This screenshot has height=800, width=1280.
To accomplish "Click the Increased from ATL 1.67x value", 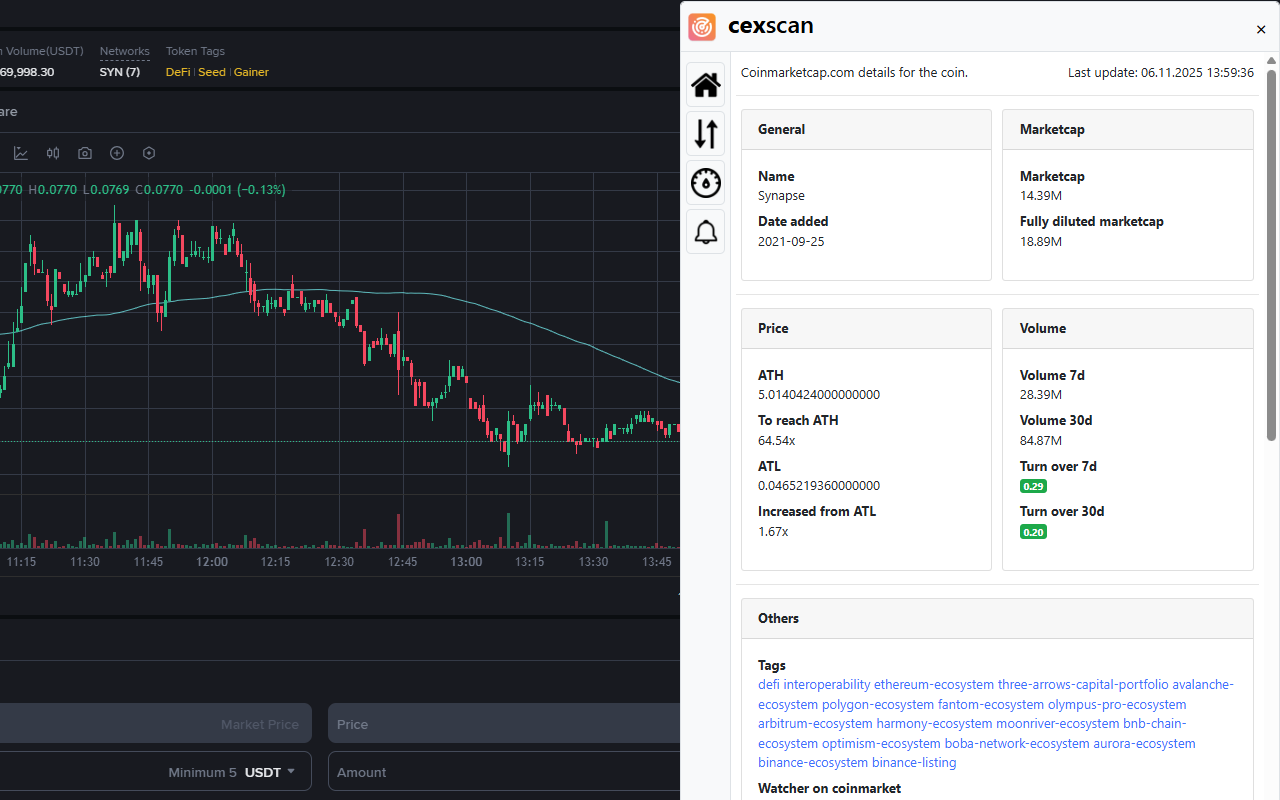I will pos(773,531).
